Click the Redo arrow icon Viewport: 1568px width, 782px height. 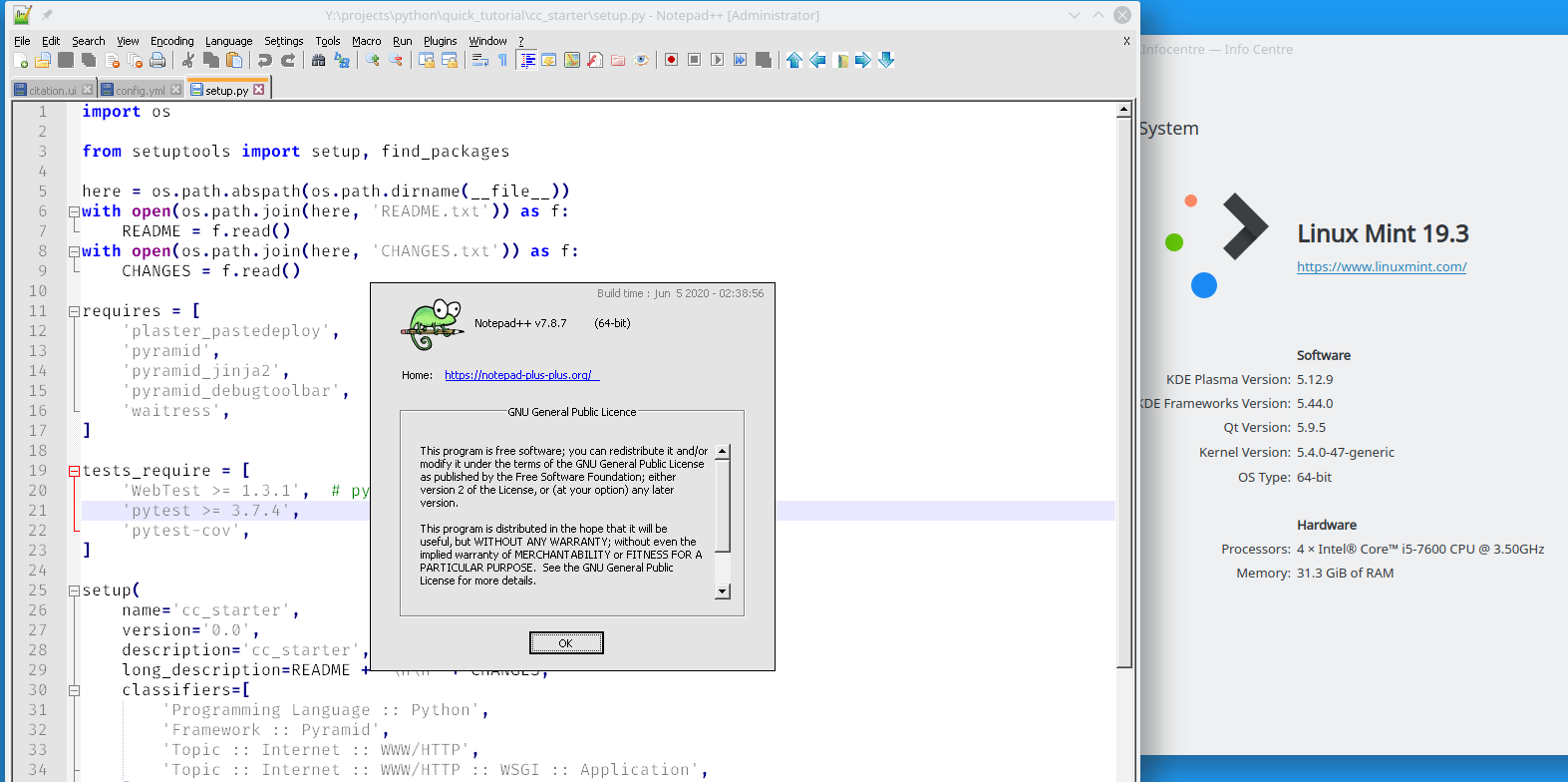point(287,60)
